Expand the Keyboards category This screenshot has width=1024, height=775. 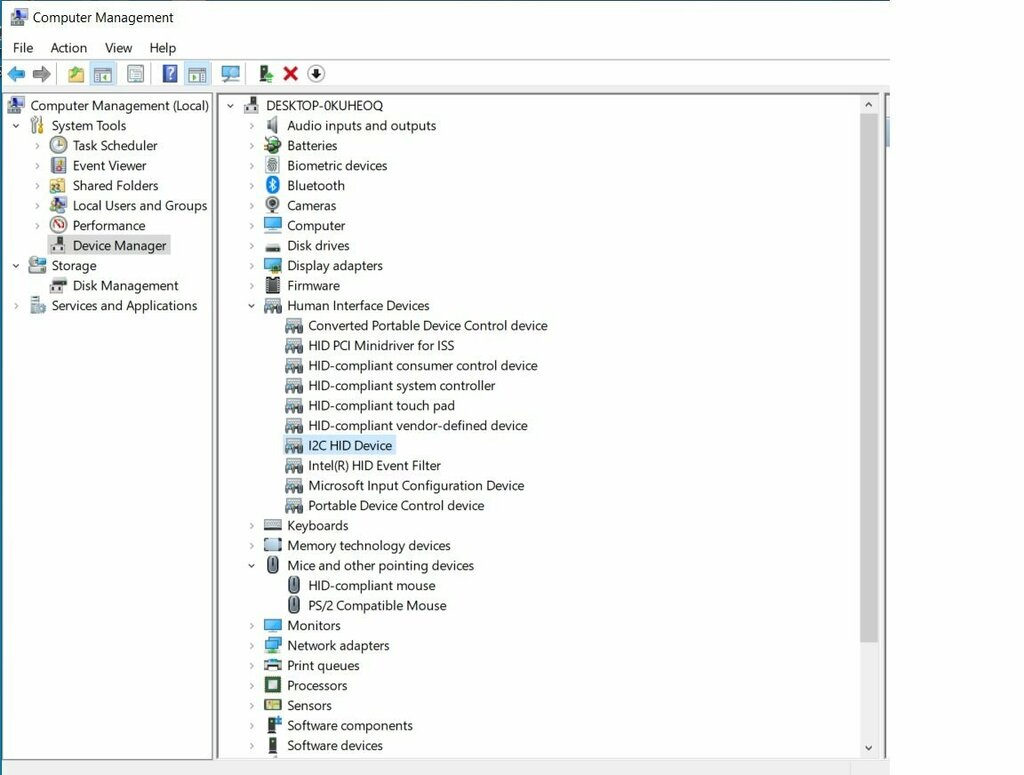pyautogui.click(x=252, y=526)
